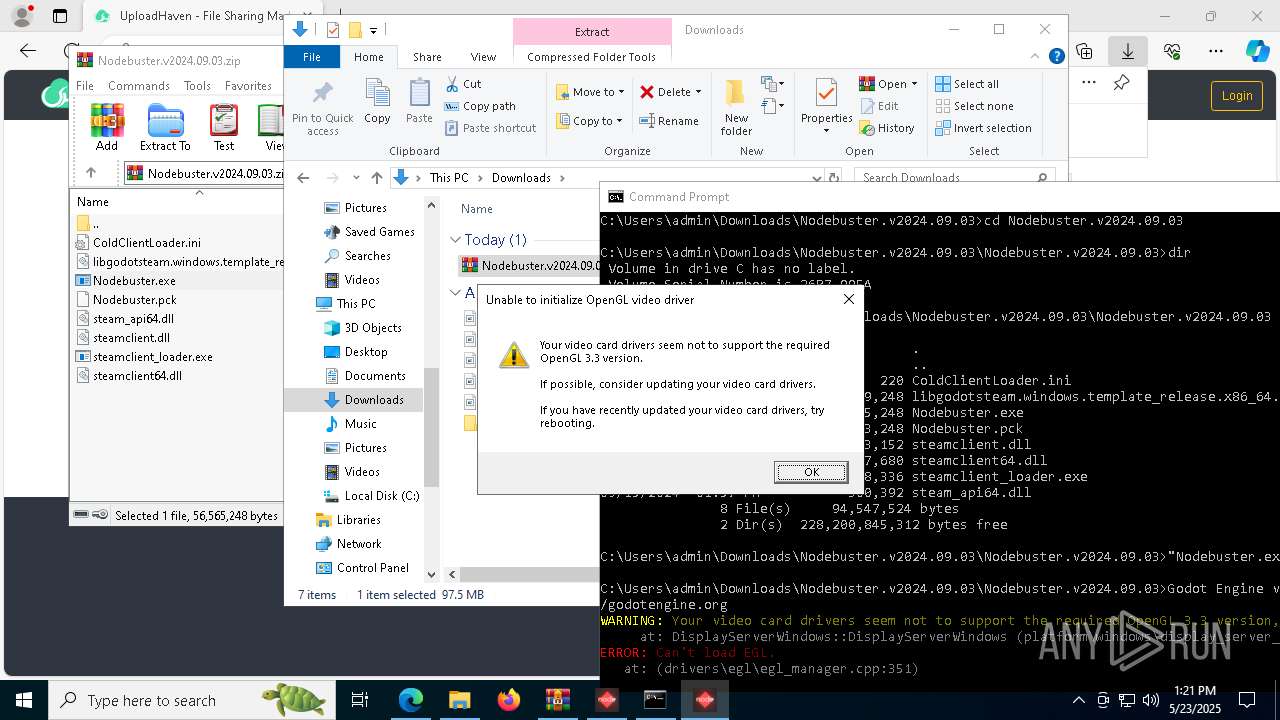The height and width of the screenshot is (720, 1280).
Task: Select Nodebuster.exe in WinRAR list
Action: (x=134, y=281)
